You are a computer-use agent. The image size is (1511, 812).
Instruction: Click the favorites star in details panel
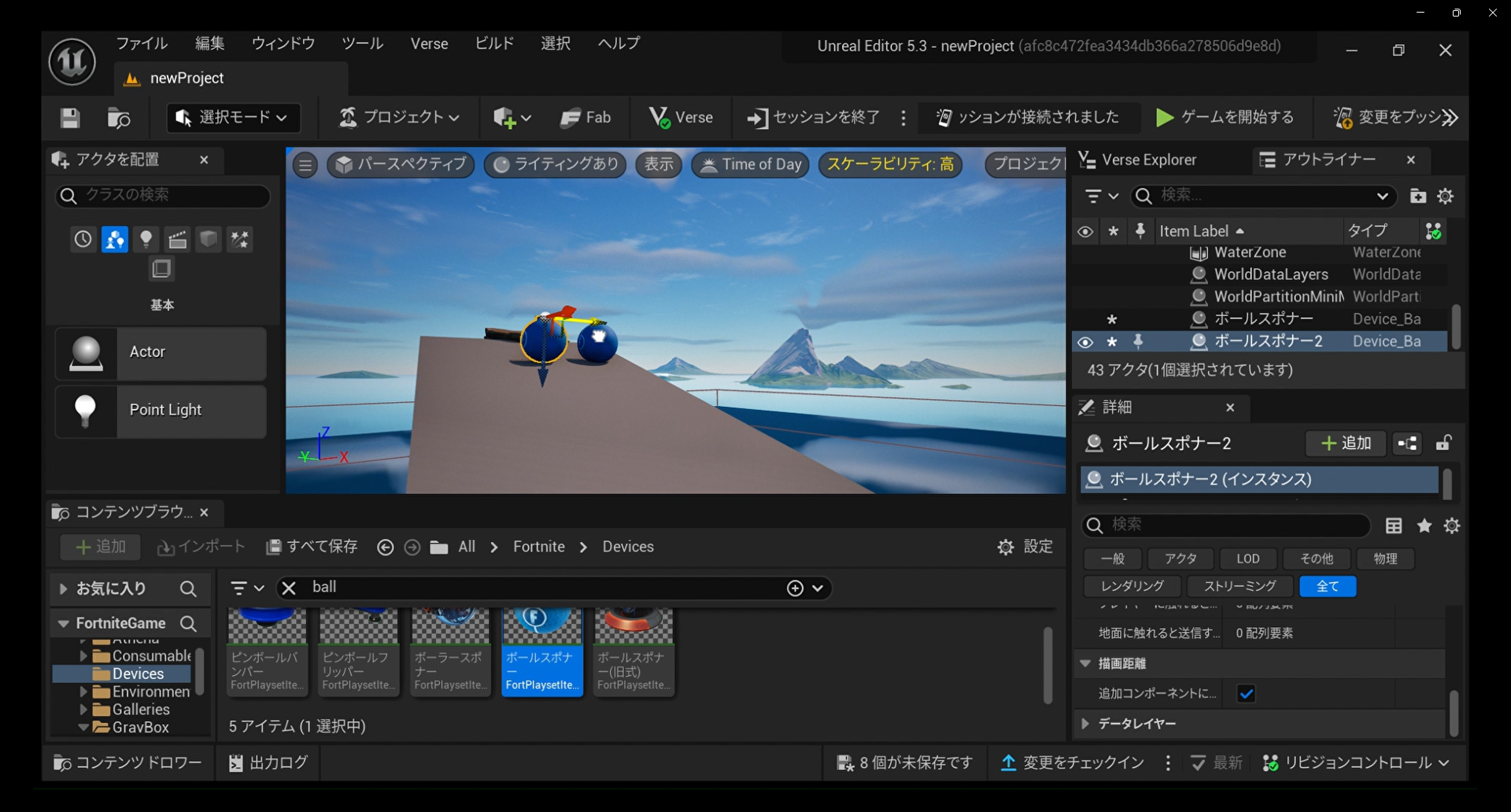[x=1424, y=526]
